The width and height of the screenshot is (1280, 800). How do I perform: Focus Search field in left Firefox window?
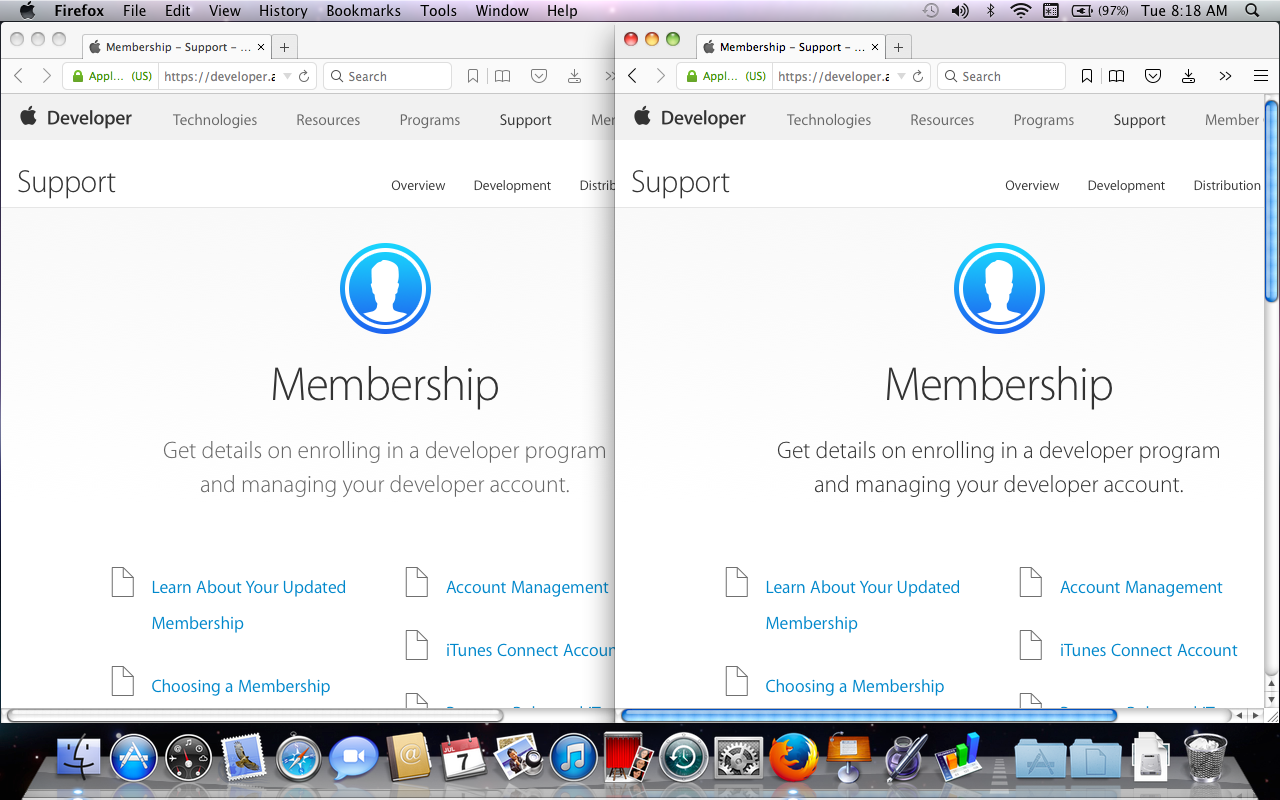click(x=387, y=76)
